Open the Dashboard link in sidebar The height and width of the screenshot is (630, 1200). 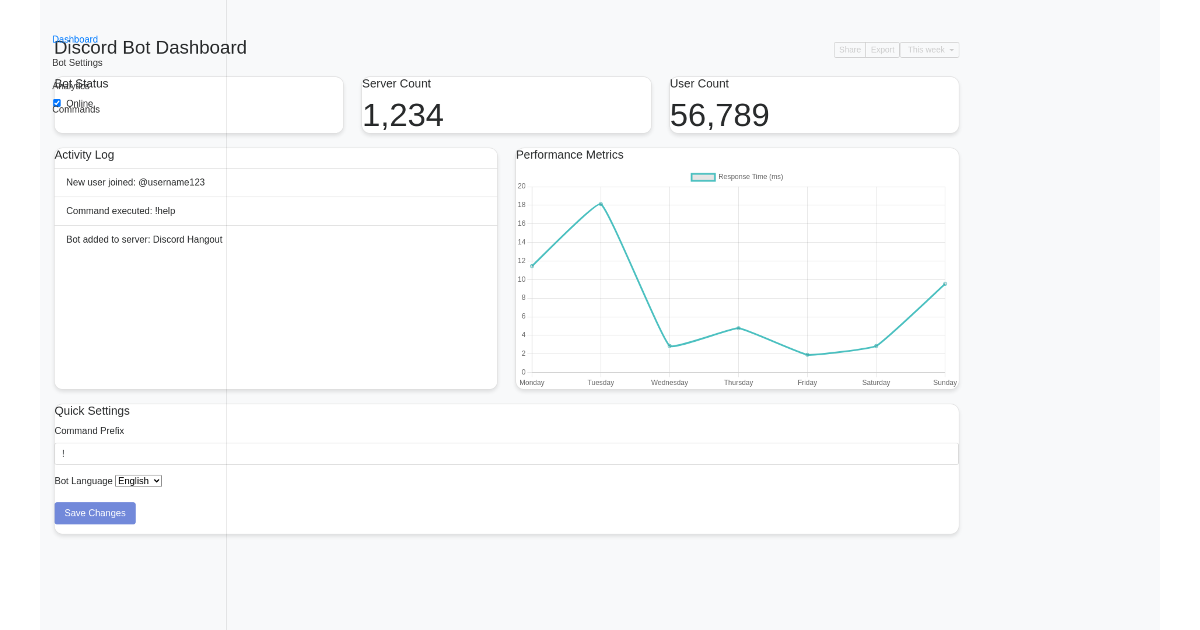click(75, 39)
